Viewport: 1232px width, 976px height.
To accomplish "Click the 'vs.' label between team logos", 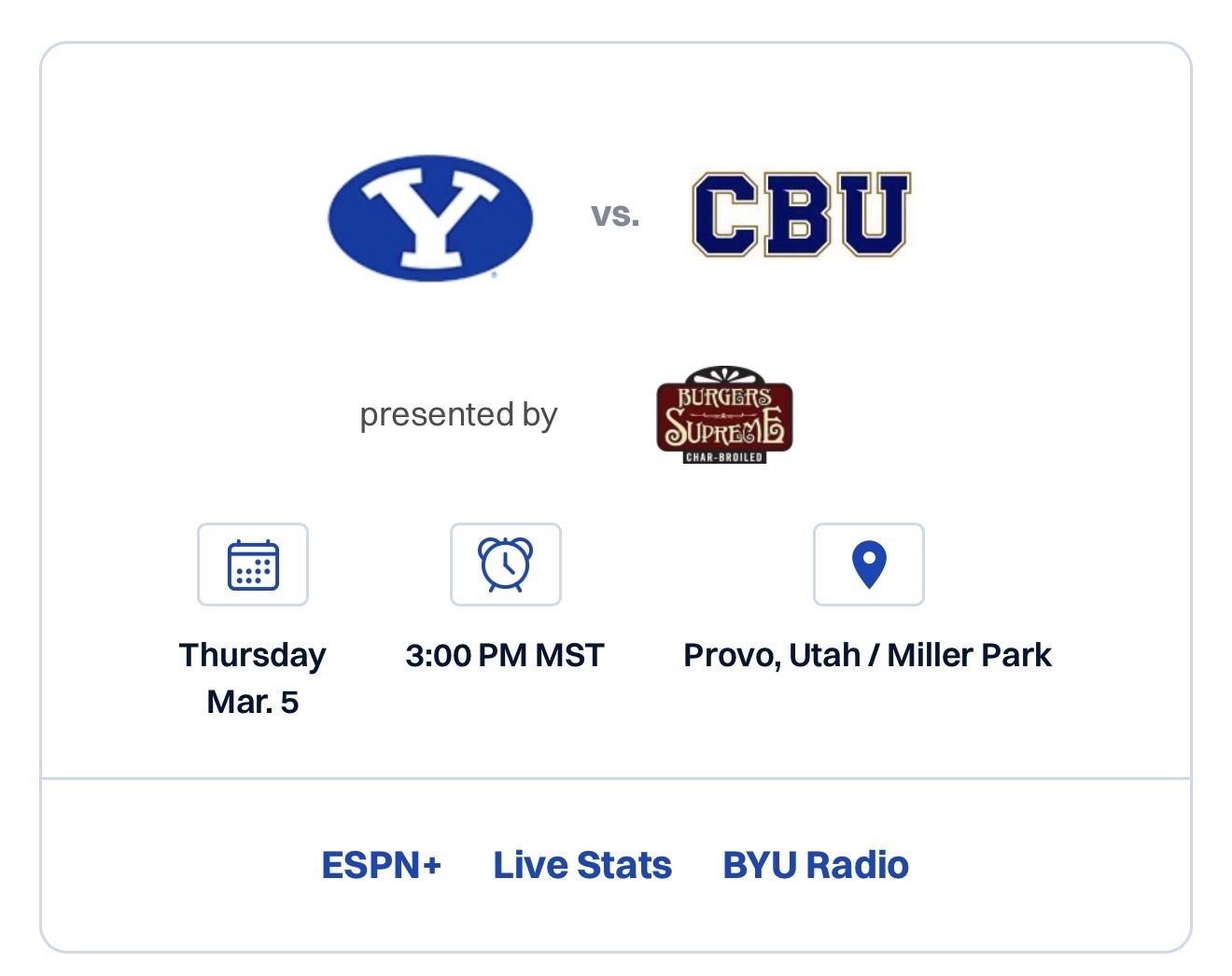I will point(615,213).
